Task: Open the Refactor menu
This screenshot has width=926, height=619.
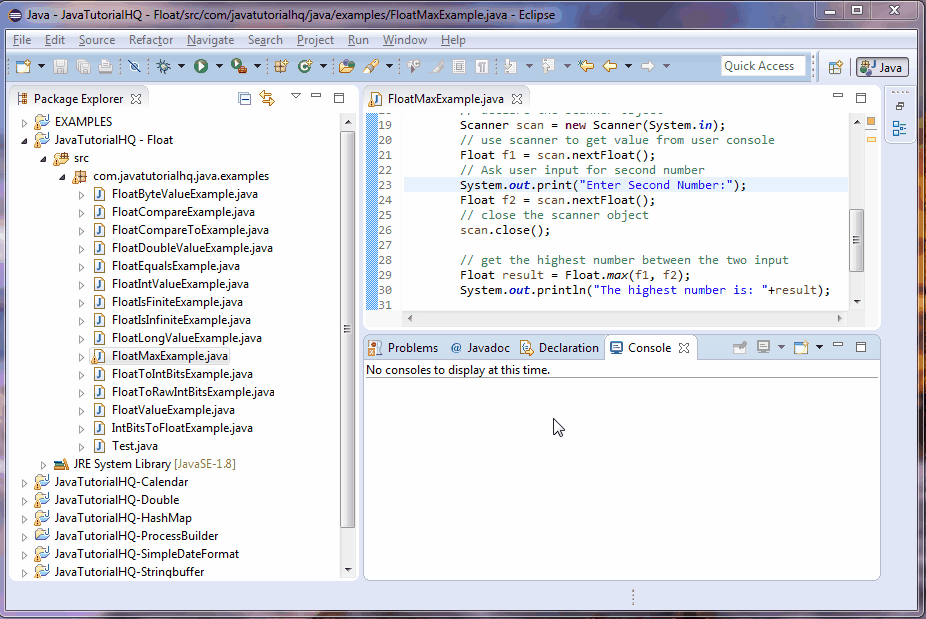Action: click(x=150, y=40)
